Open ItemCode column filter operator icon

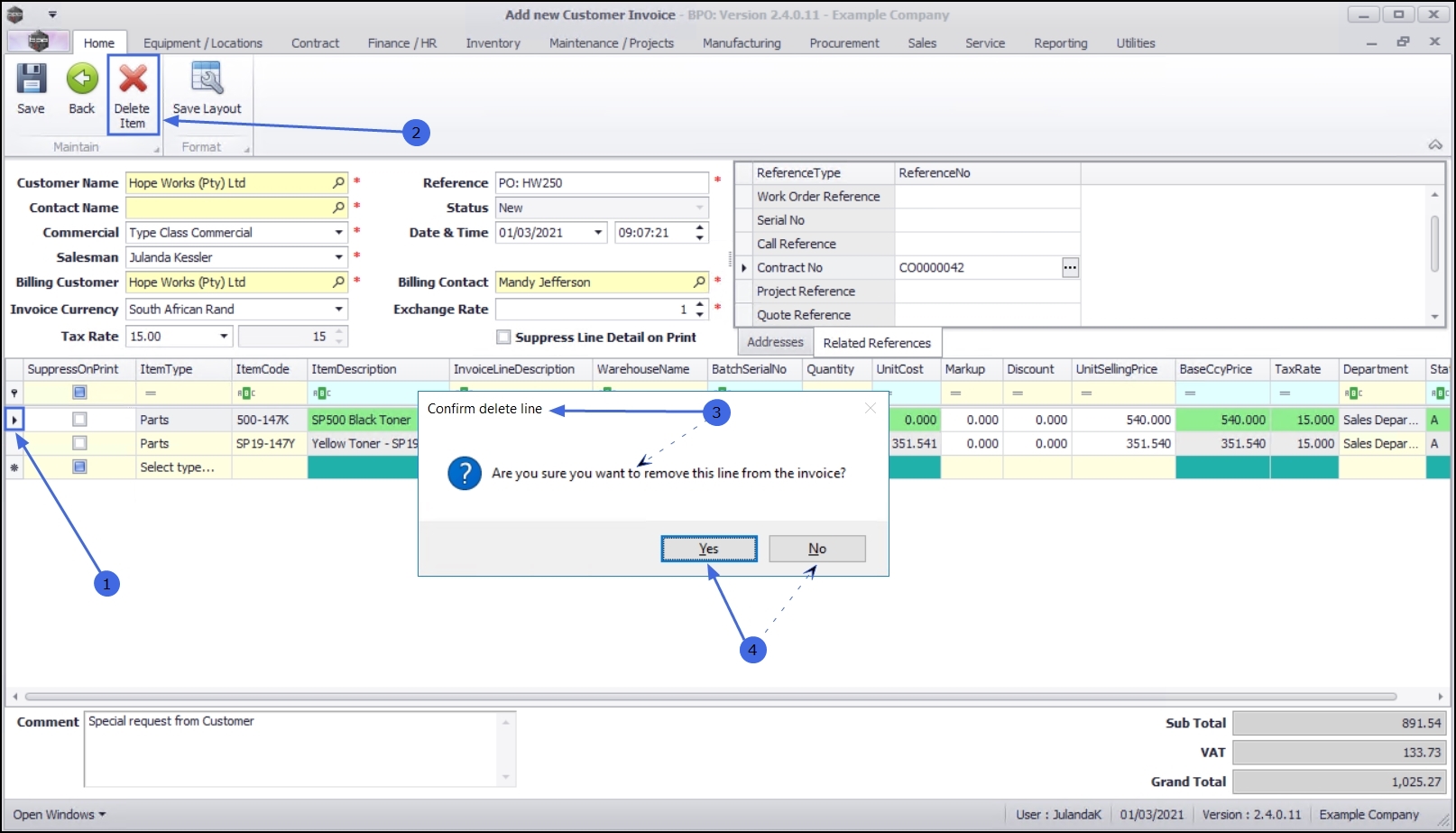[x=245, y=393]
